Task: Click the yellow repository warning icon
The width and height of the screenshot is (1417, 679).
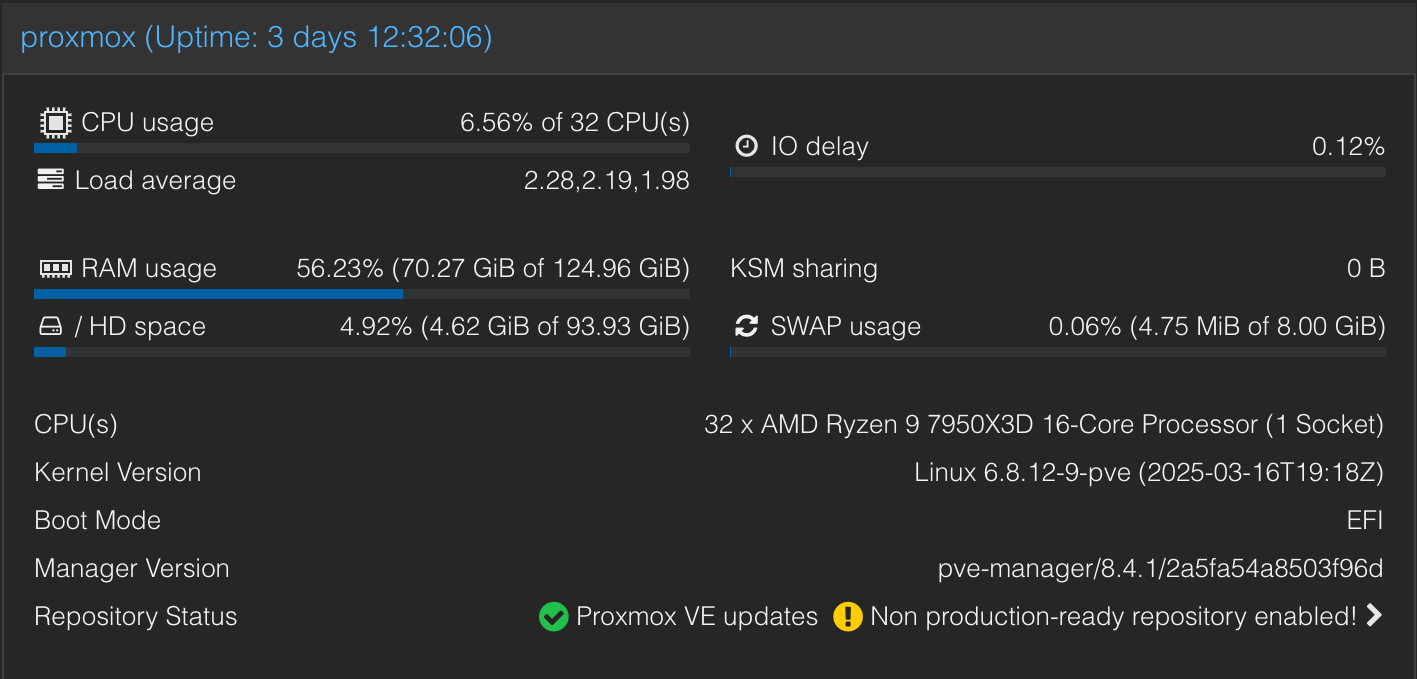Action: tap(847, 617)
